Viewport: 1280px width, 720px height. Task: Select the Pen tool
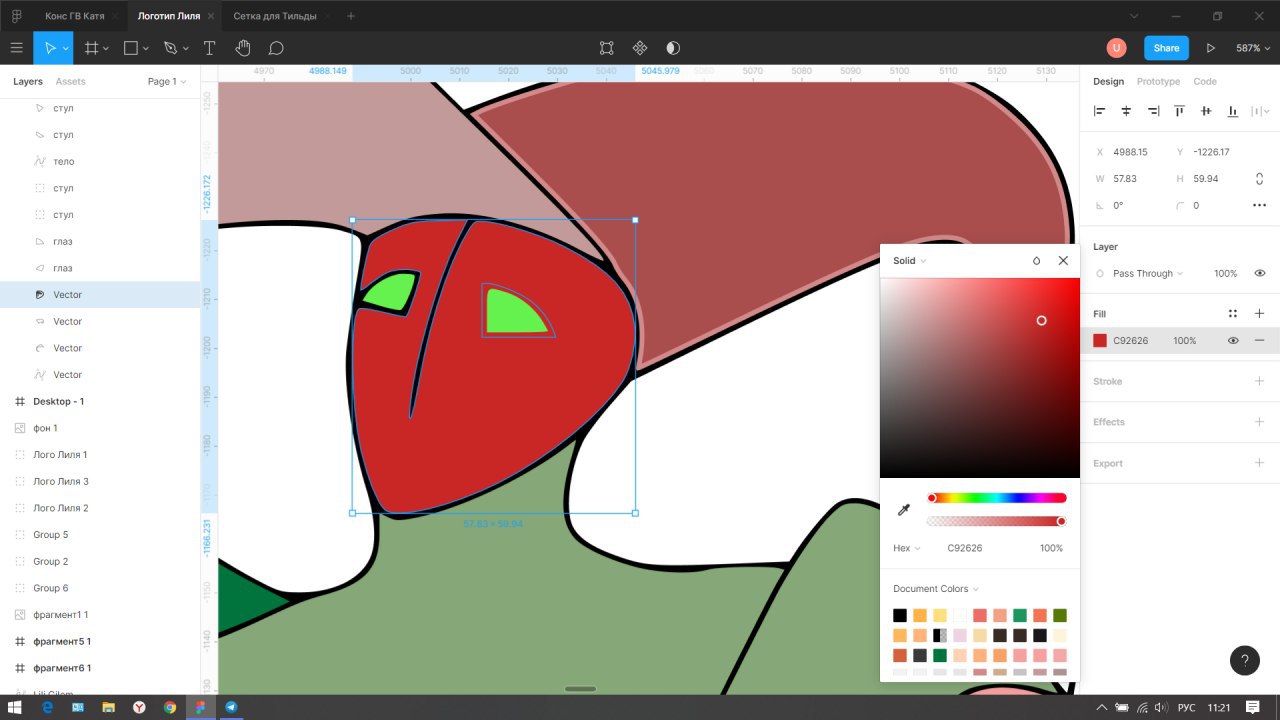(x=170, y=48)
